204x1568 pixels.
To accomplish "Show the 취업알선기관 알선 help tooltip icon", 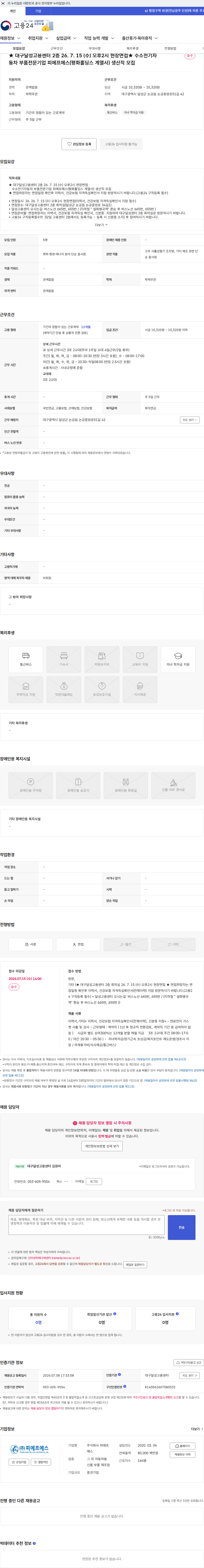I will [115, 1314].
